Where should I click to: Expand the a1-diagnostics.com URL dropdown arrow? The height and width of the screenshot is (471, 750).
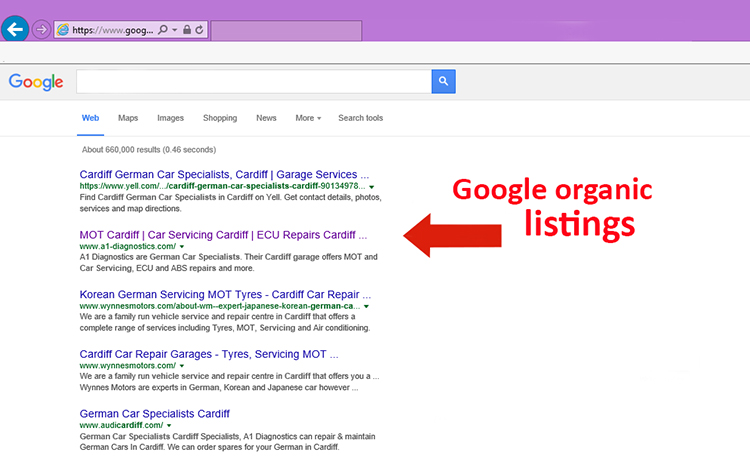(182, 247)
